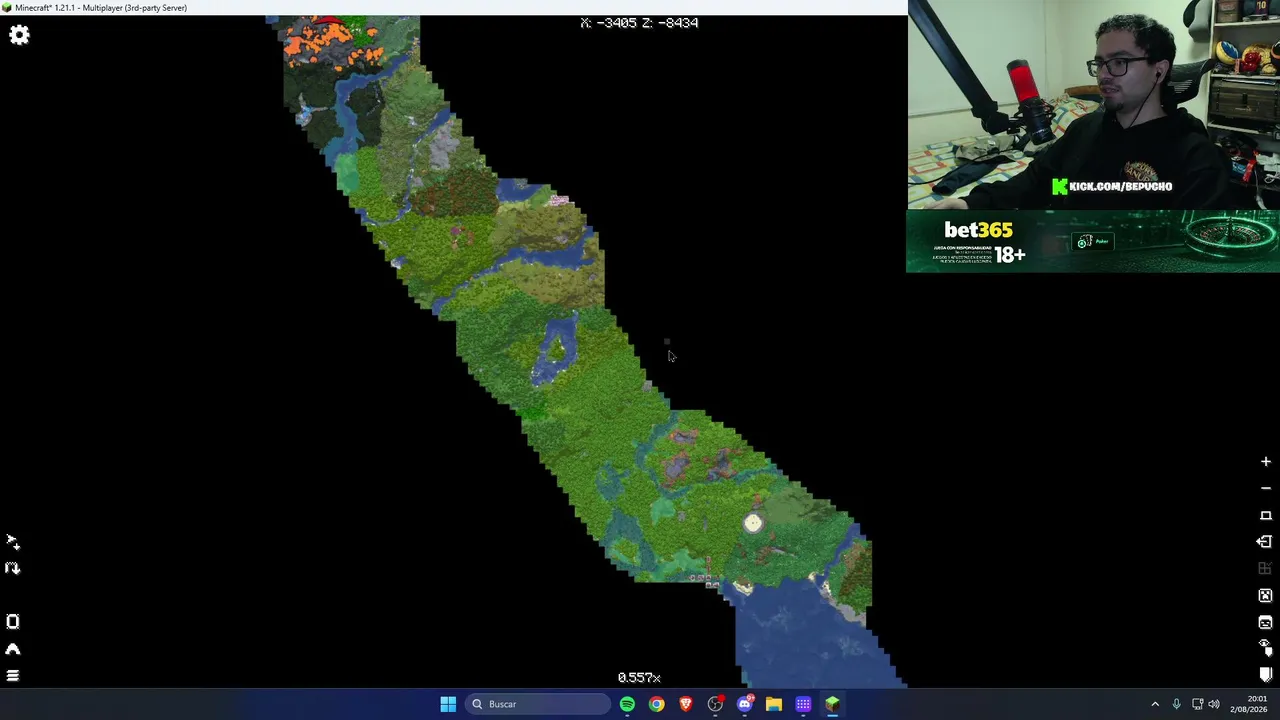Open the three-line menu icon
The height and width of the screenshot is (720, 1280).
tap(12, 676)
